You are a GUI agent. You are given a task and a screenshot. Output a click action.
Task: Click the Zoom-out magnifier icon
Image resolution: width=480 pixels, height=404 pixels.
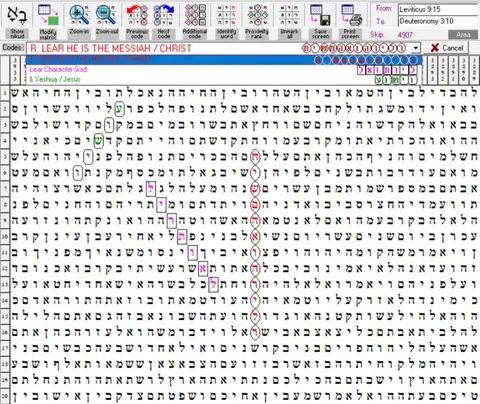click(x=106, y=14)
